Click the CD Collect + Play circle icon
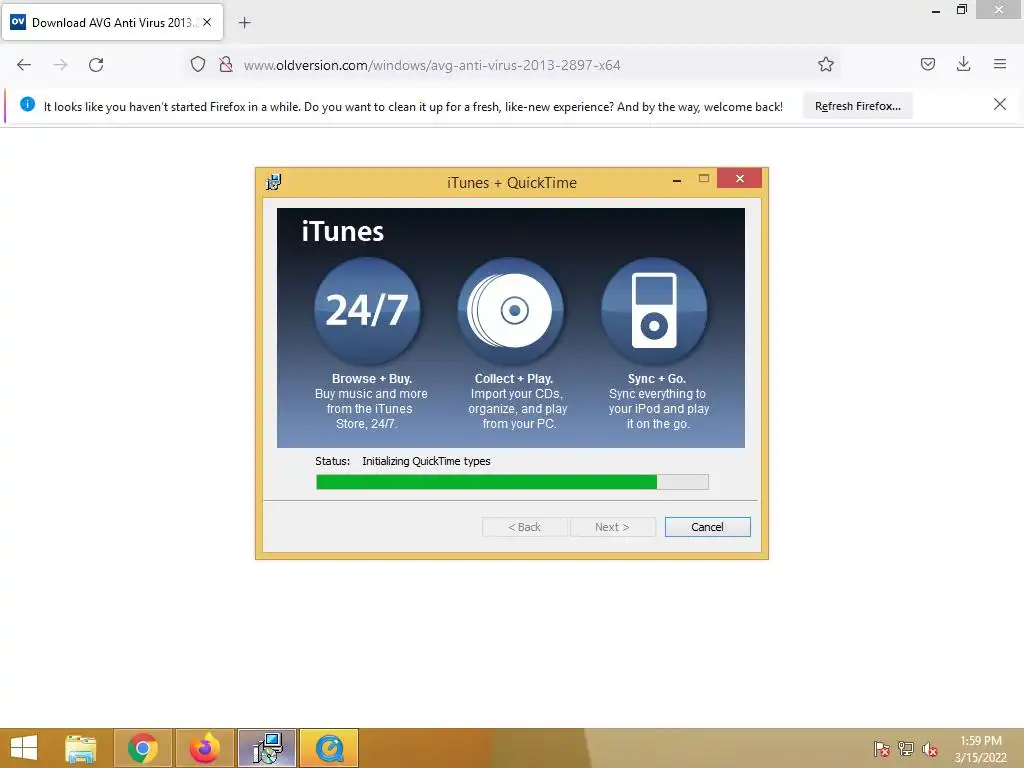Viewport: 1024px width, 768px height. pyautogui.click(x=511, y=310)
